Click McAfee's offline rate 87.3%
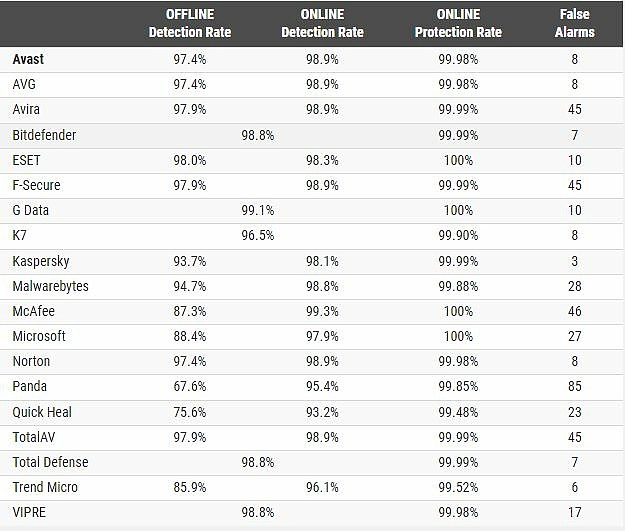This screenshot has width=625, height=531. coord(190,311)
